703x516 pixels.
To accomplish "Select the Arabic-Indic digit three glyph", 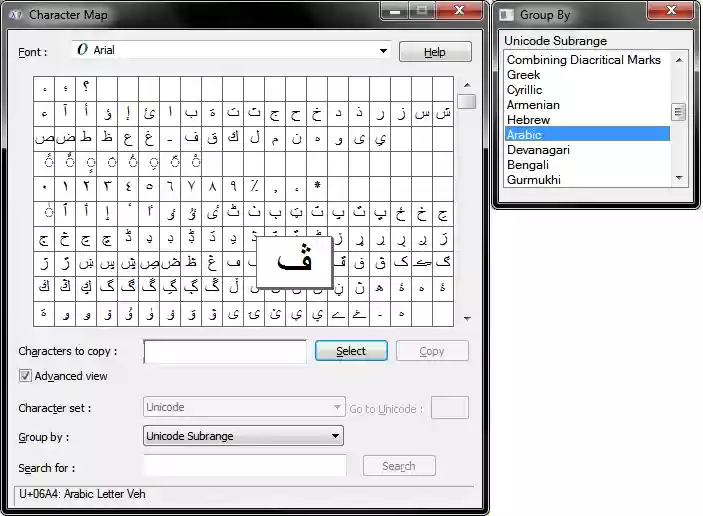I will point(107,187).
